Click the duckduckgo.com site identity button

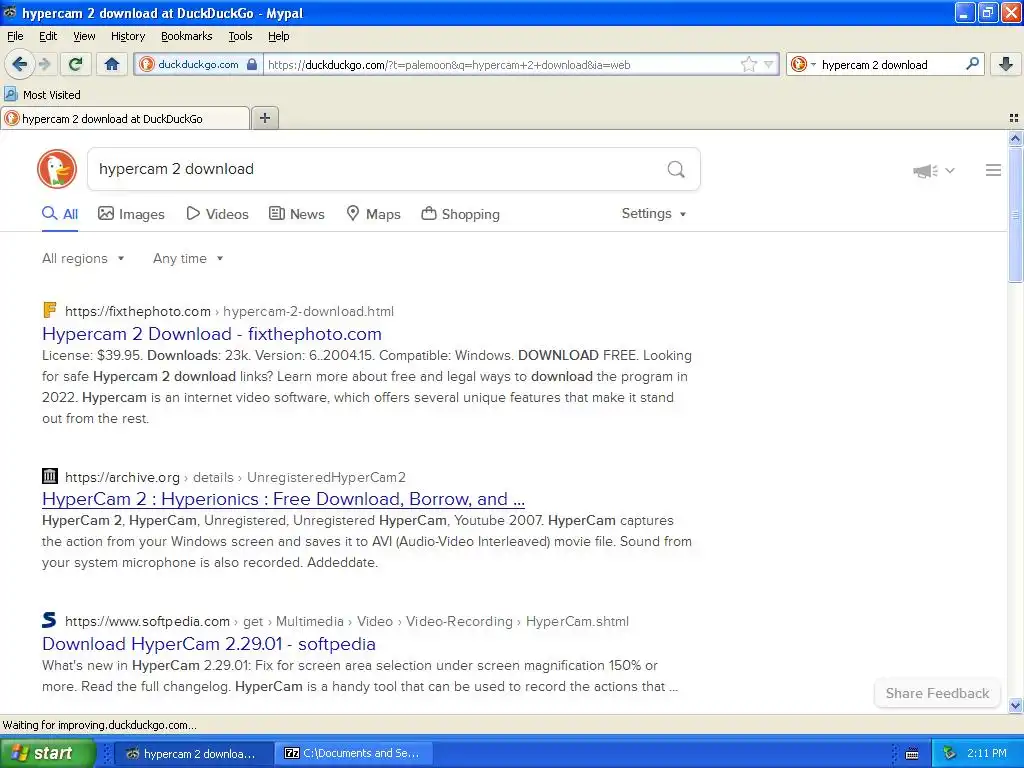199,64
